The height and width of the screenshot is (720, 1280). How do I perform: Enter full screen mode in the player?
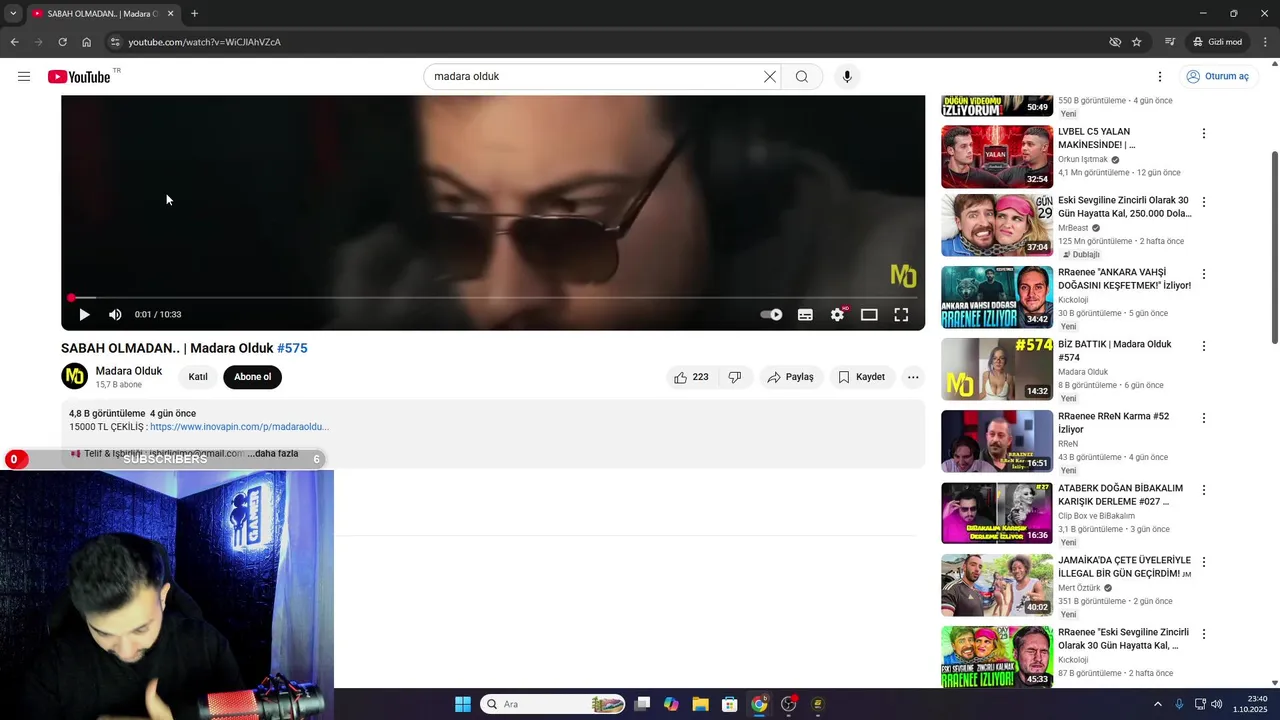click(901, 315)
